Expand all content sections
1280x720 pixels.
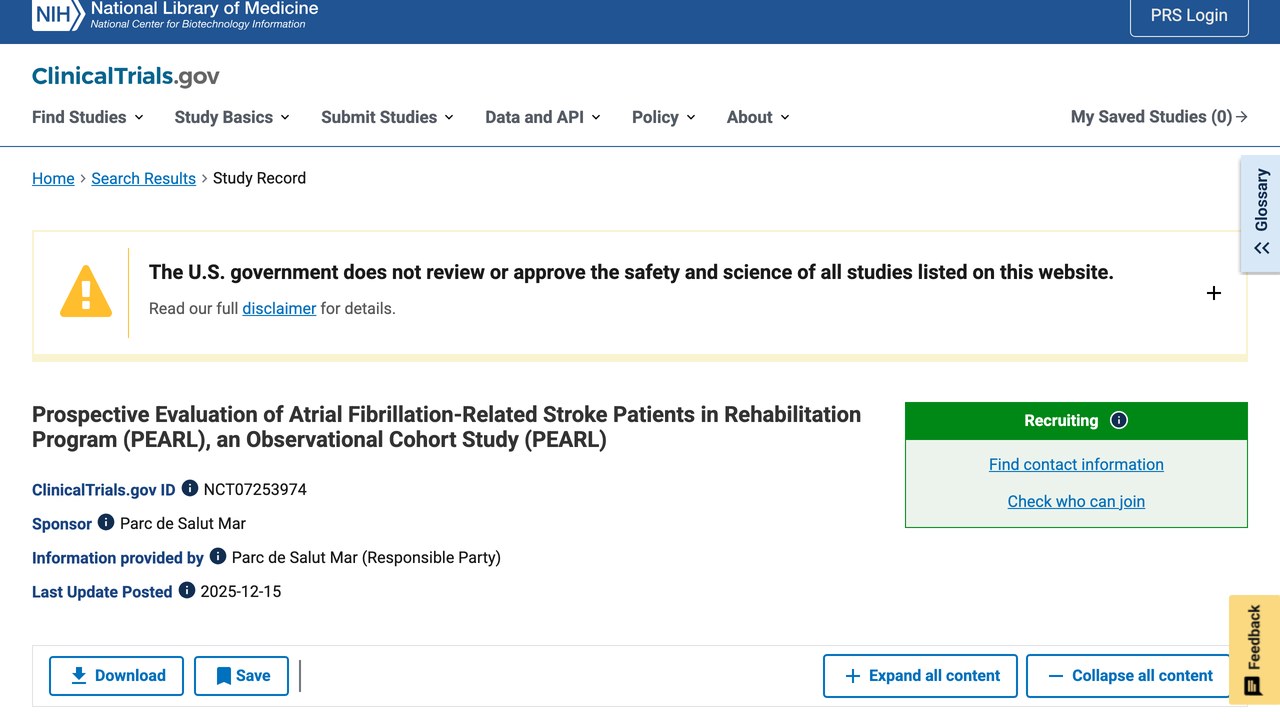920,676
